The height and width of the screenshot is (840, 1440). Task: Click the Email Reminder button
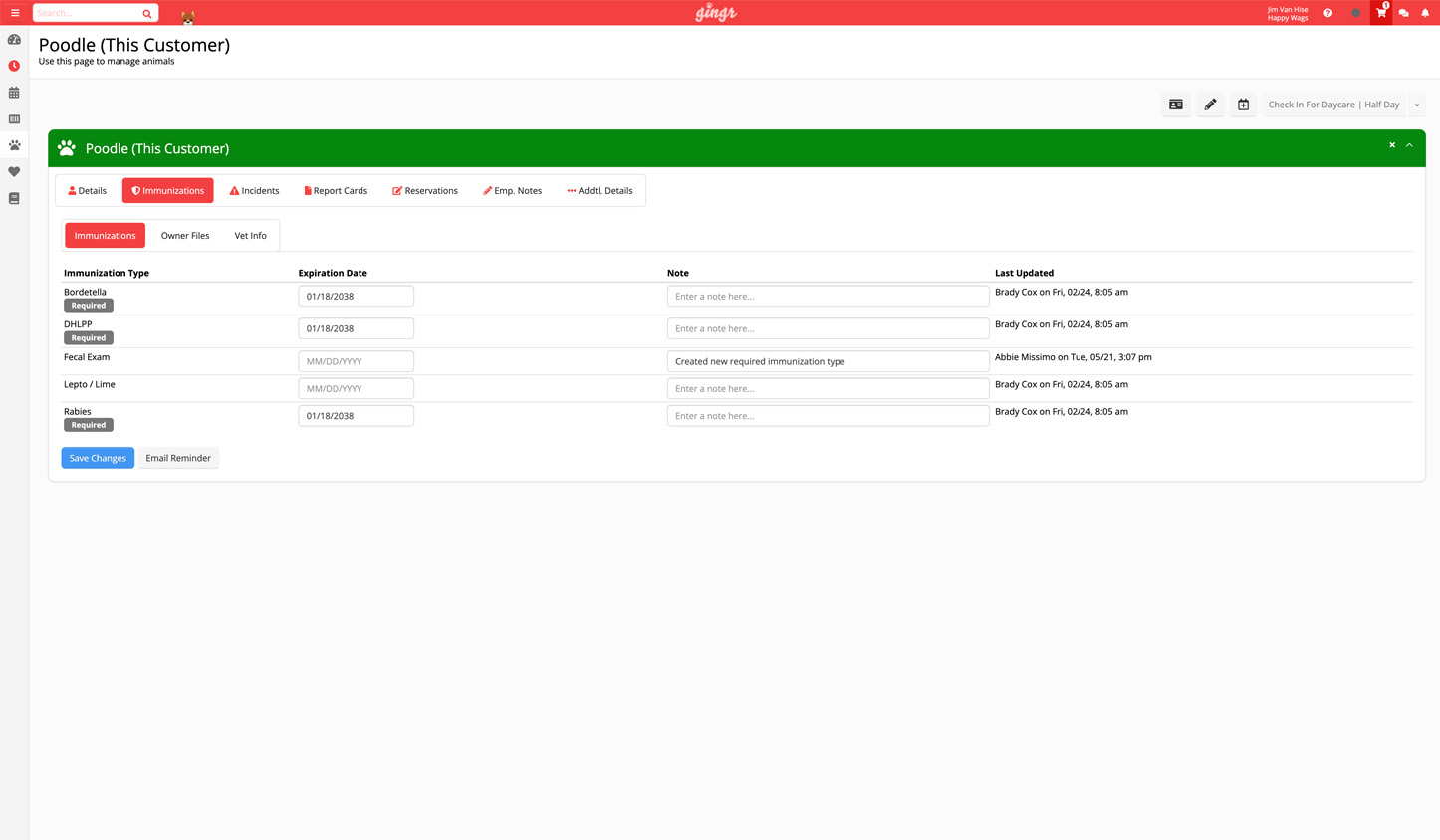(178, 458)
